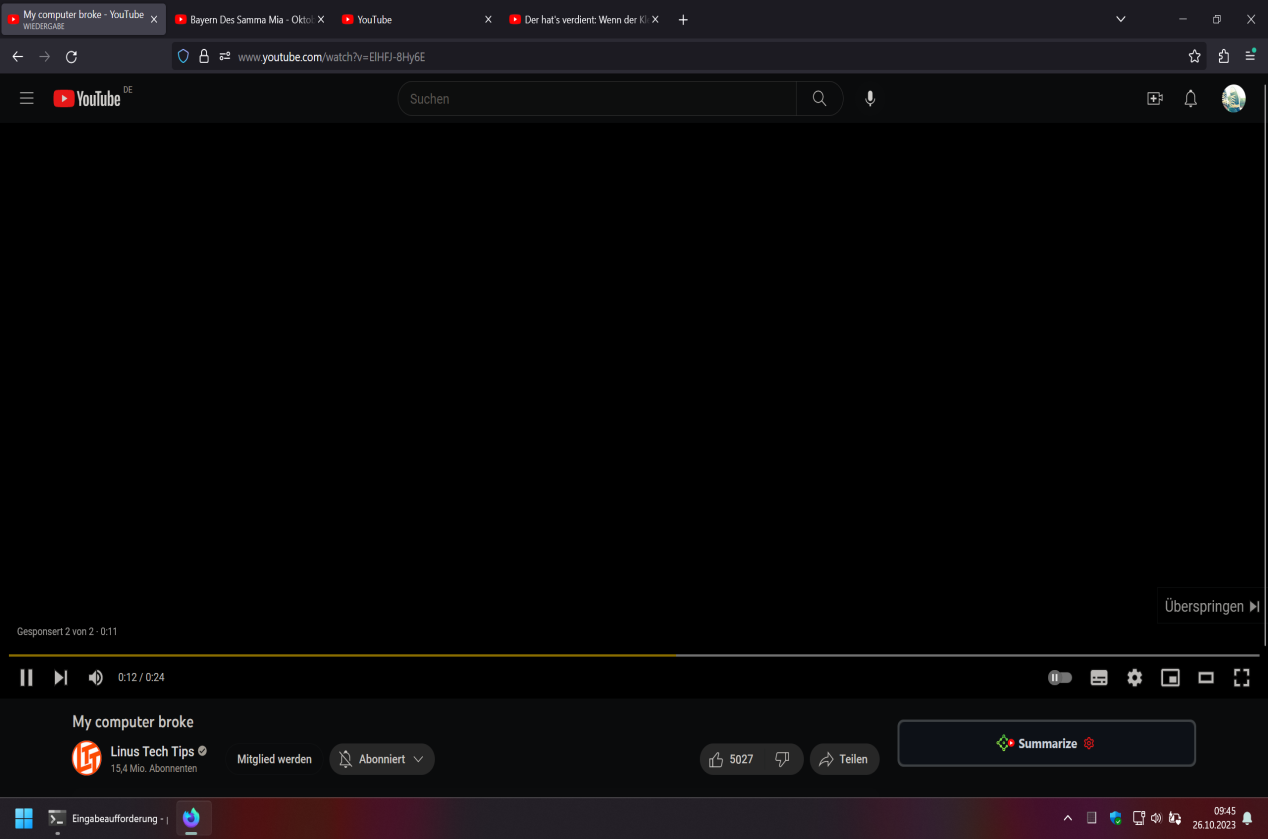Open the YouTube sidebar hamburger menu
1268x839 pixels.
(26, 98)
